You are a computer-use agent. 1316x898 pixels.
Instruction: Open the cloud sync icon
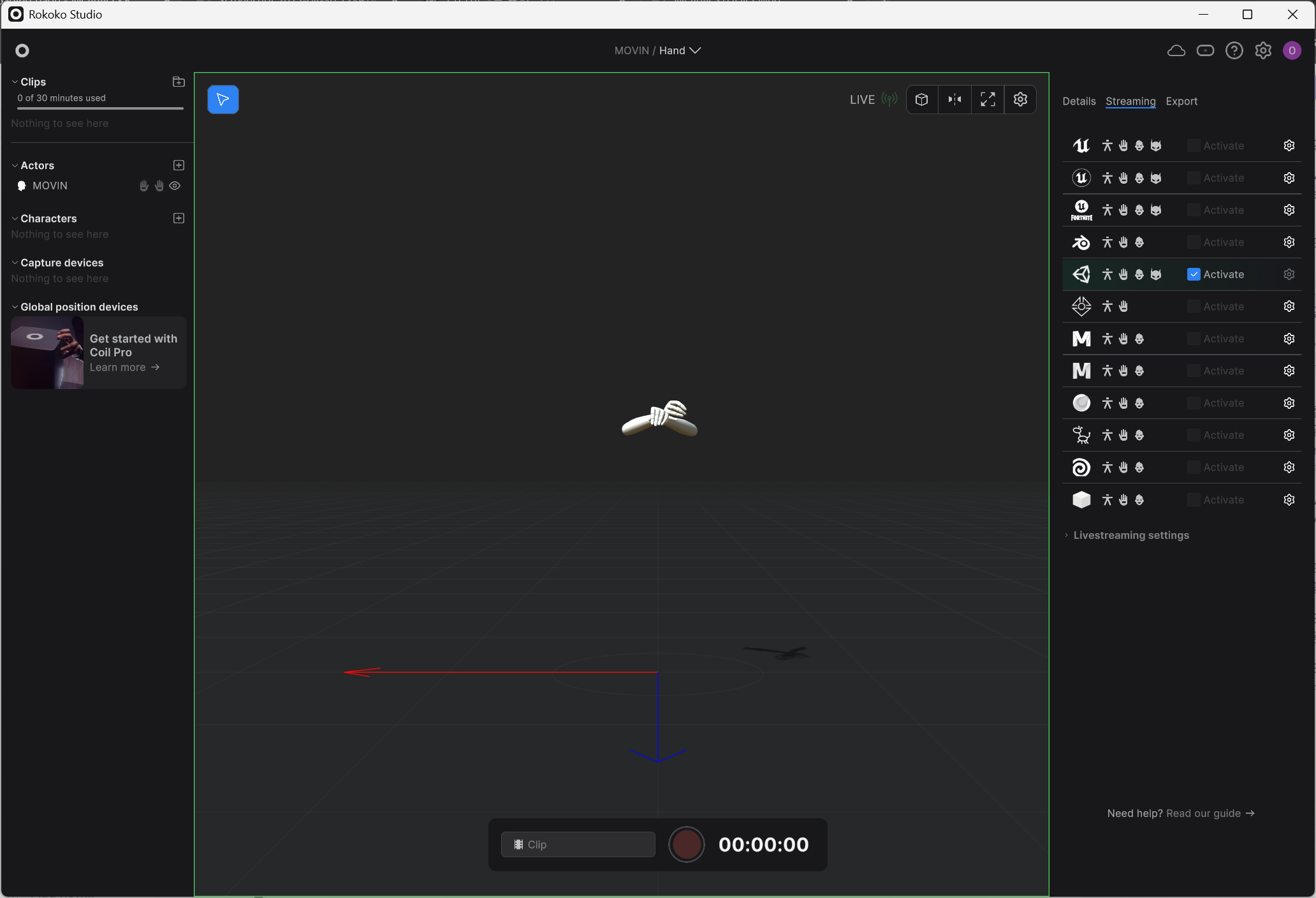pos(1176,50)
